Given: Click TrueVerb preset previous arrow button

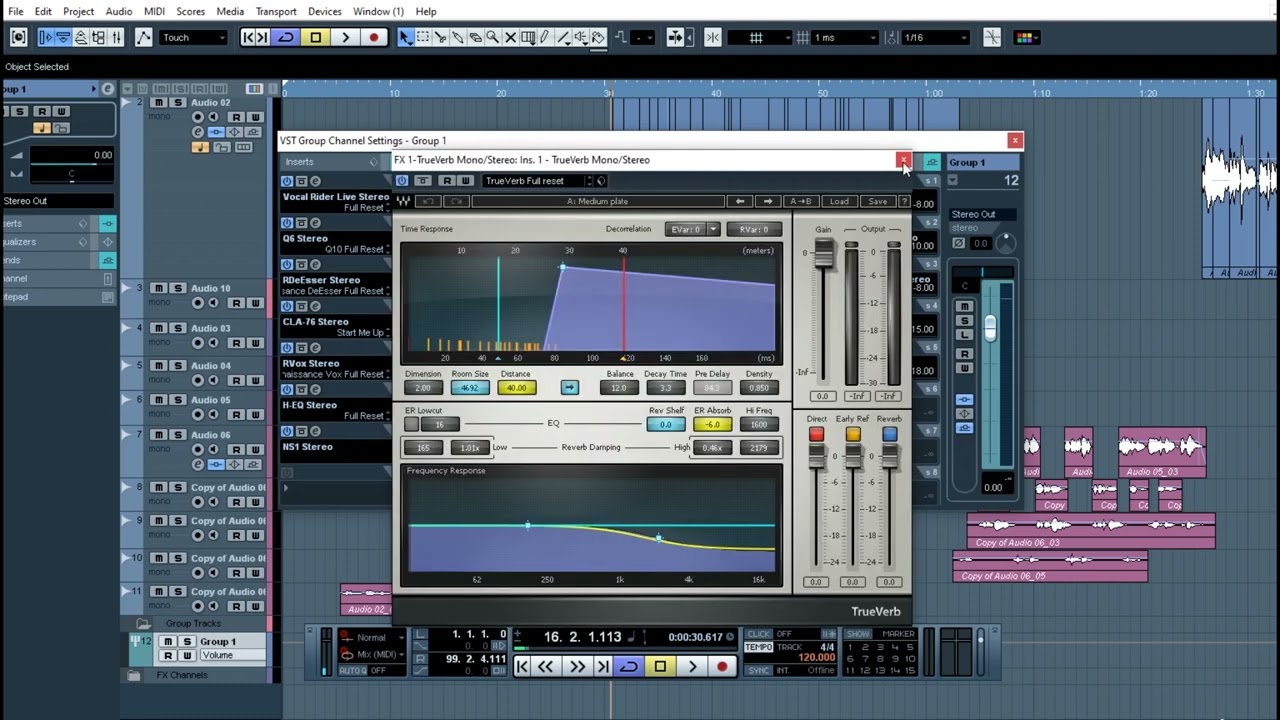Looking at the screenshot, I should pos(739,201).
